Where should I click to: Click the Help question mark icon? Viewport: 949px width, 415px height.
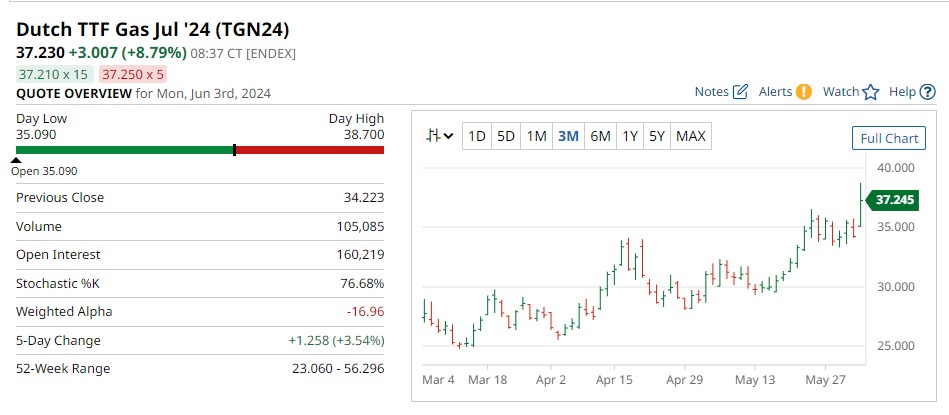coord(927,92)
